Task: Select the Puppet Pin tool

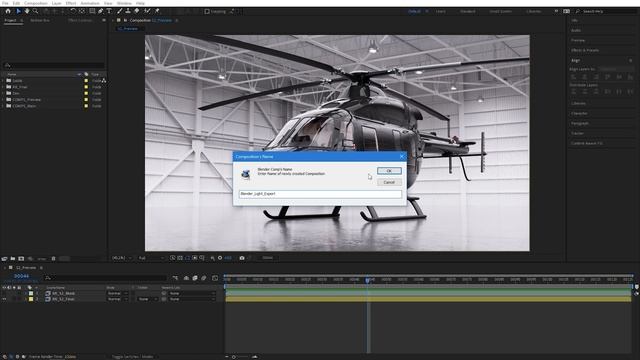Action: 157,11
